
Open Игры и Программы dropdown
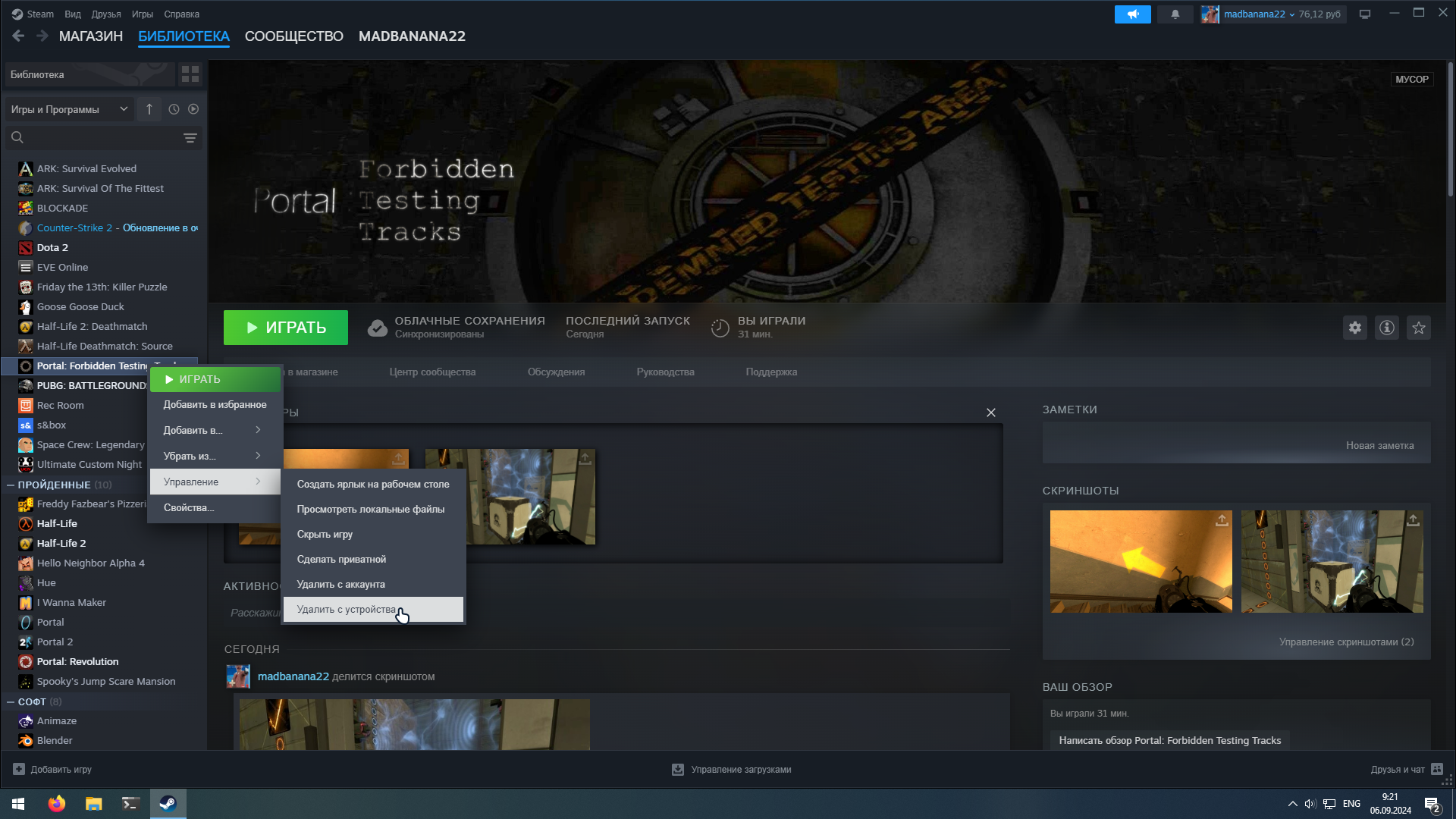pos(68,109)
